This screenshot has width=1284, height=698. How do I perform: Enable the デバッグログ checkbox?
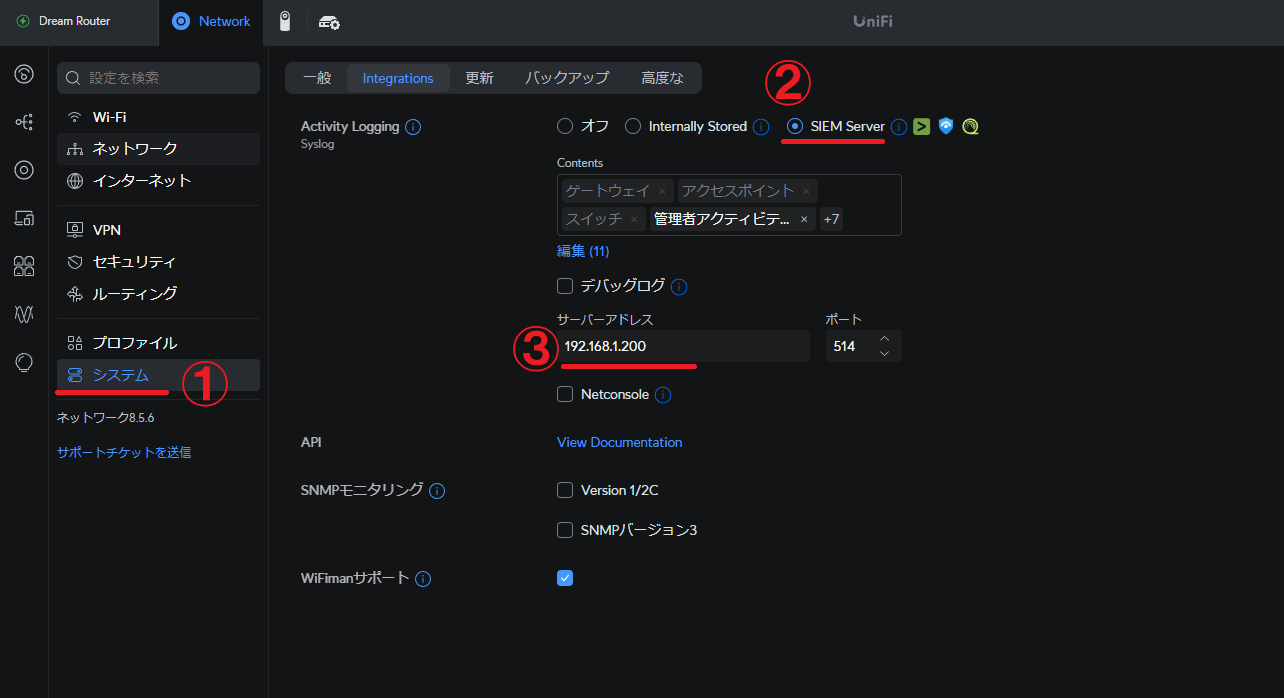click(x=565, y=286)
